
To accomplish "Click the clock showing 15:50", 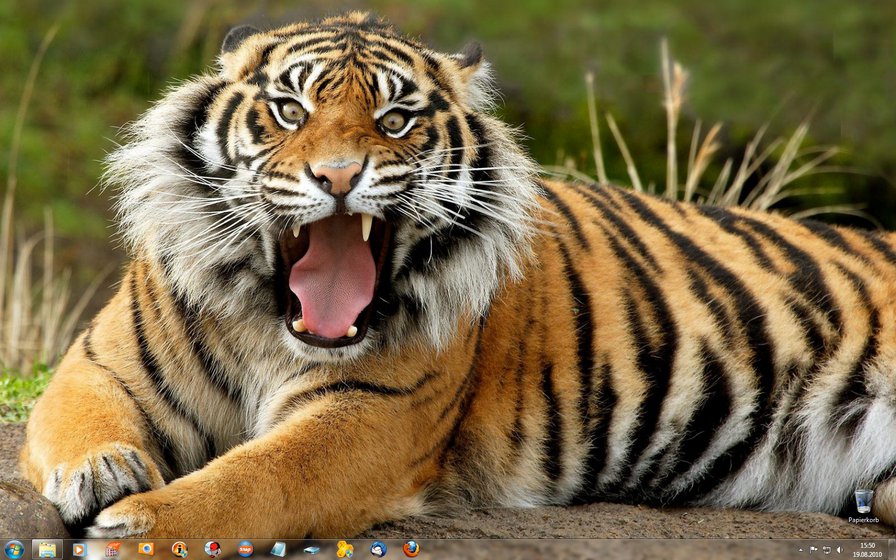I will click(867, 550).
